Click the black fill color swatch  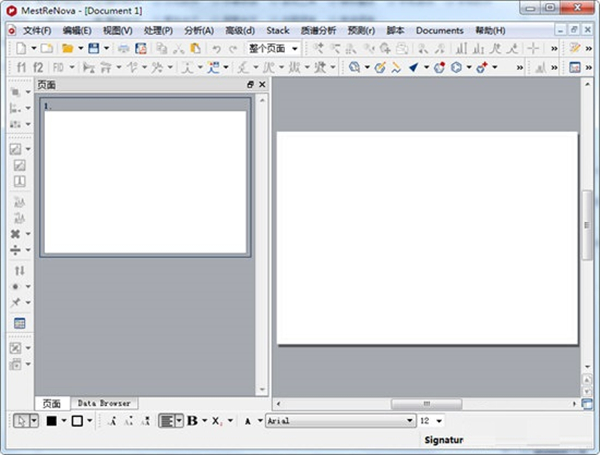pos(51,421)
